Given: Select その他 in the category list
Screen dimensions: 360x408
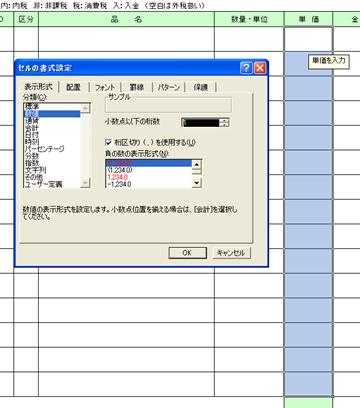Looking at the screenshot, I should (x=52, y=177).
